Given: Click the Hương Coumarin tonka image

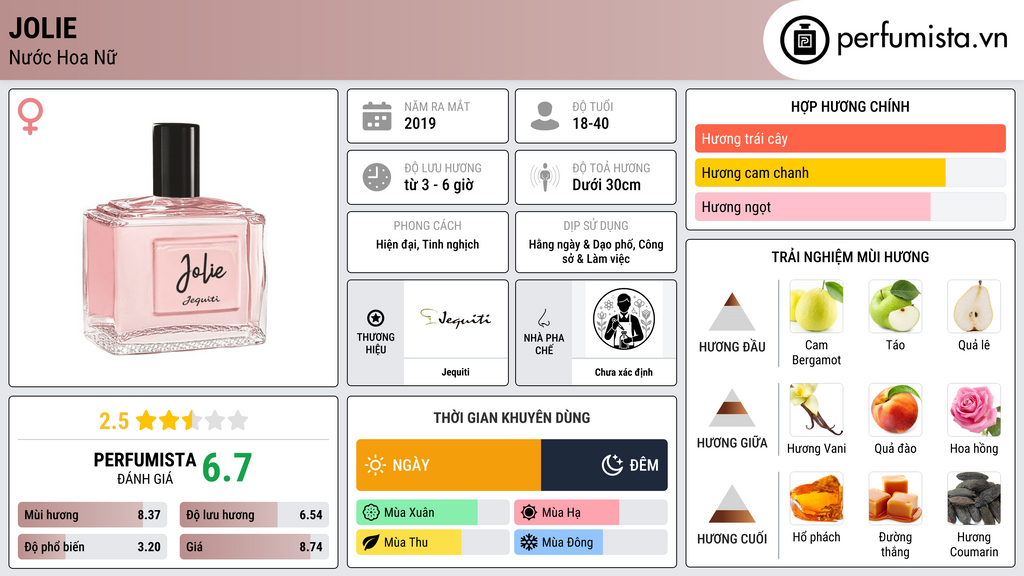Looking at the screenshot, I should click(x=974, y=499).
